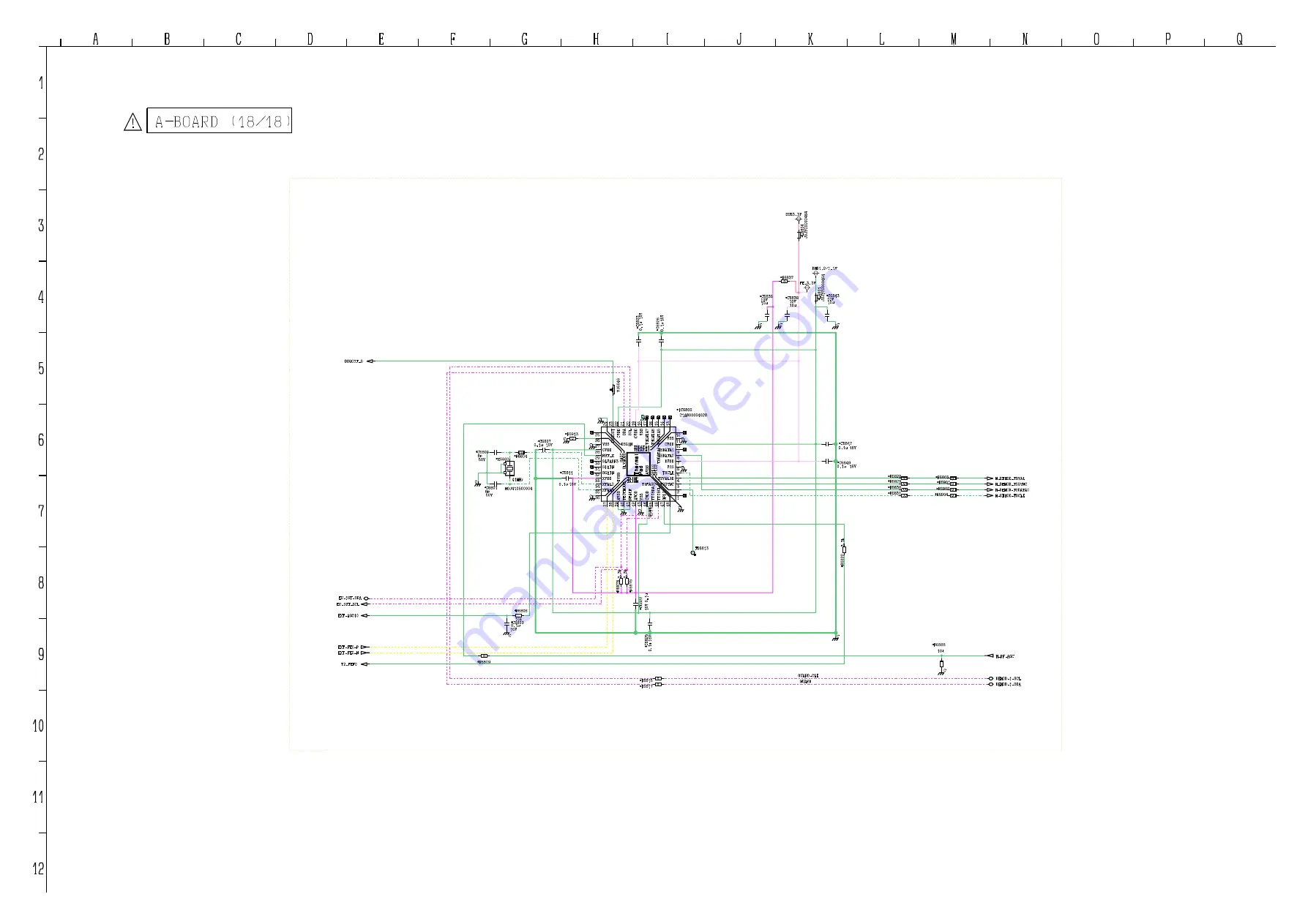
Task: Click the ground symbol ending the thick green rail
Action: (835, 638)
